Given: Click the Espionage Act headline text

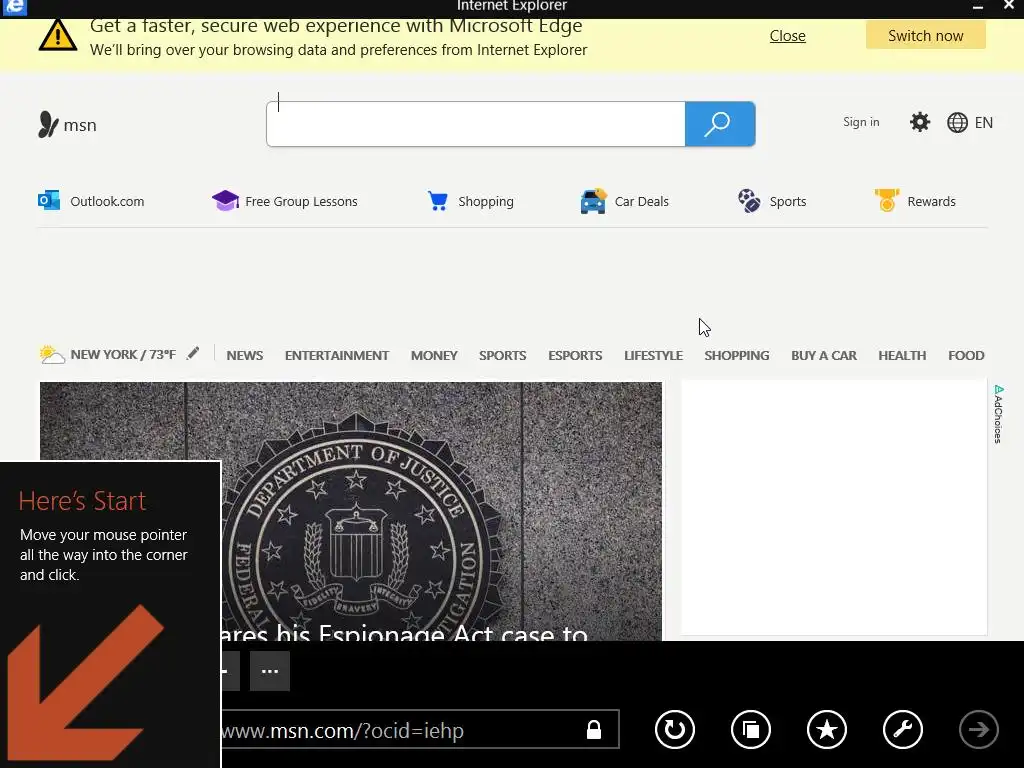Looking at the screenshot, I should (403, 632).
